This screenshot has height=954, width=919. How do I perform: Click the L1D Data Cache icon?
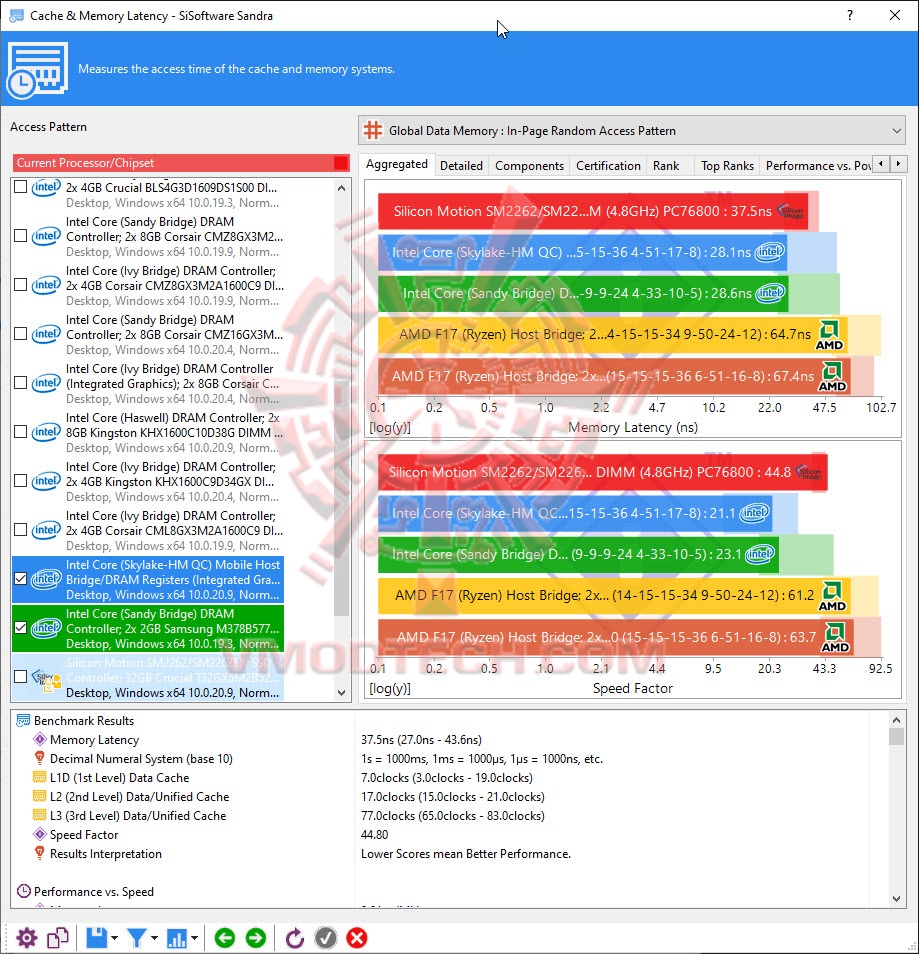pyautogui.click(x=40, y=777)
